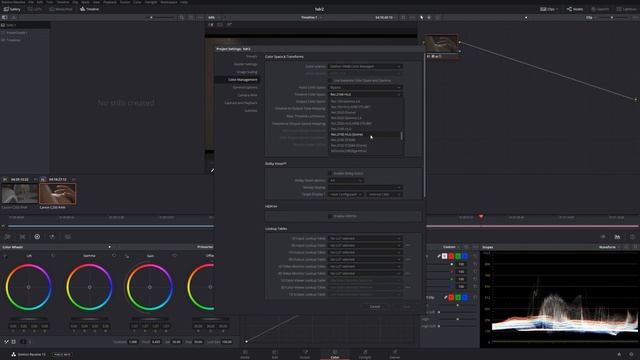Go to the Fairlight page
640x360 pixels.
(365, 354)
